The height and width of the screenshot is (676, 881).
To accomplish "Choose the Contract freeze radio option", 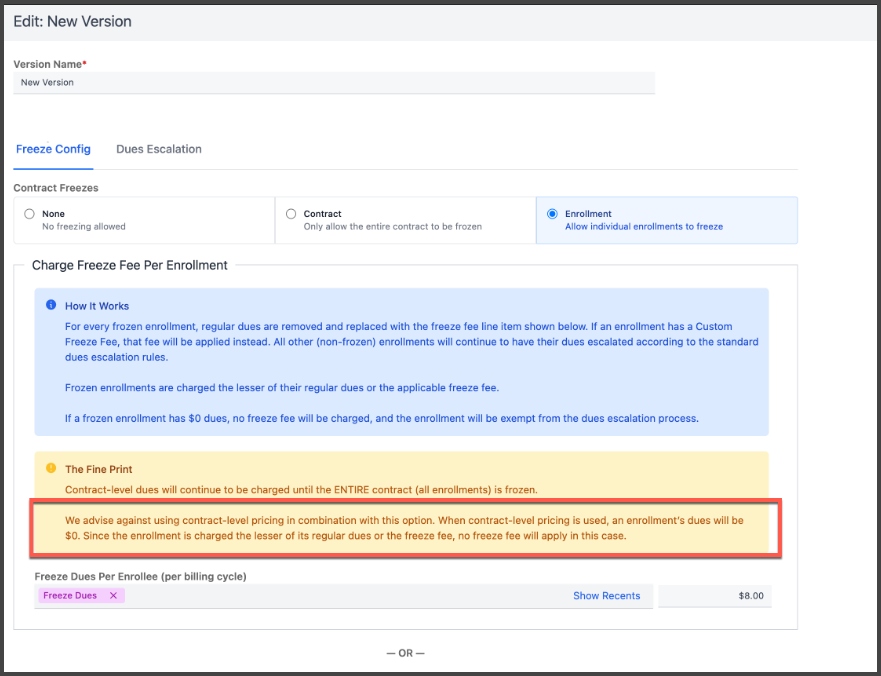I will pos(291,214).
